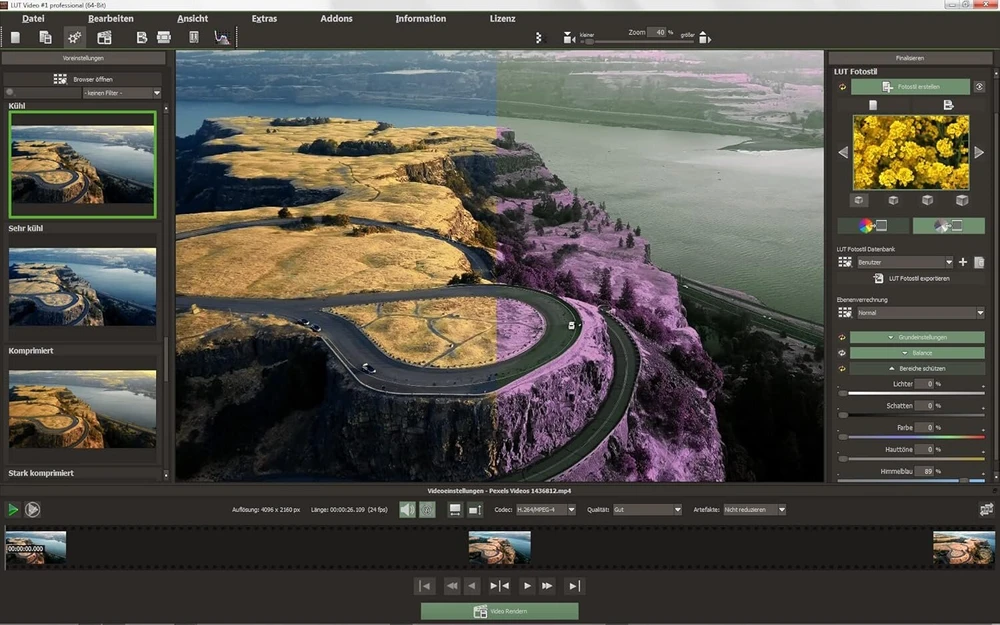Open the 'keinen Filter' dropdown

pyautogui.click(x=122, y=93)
